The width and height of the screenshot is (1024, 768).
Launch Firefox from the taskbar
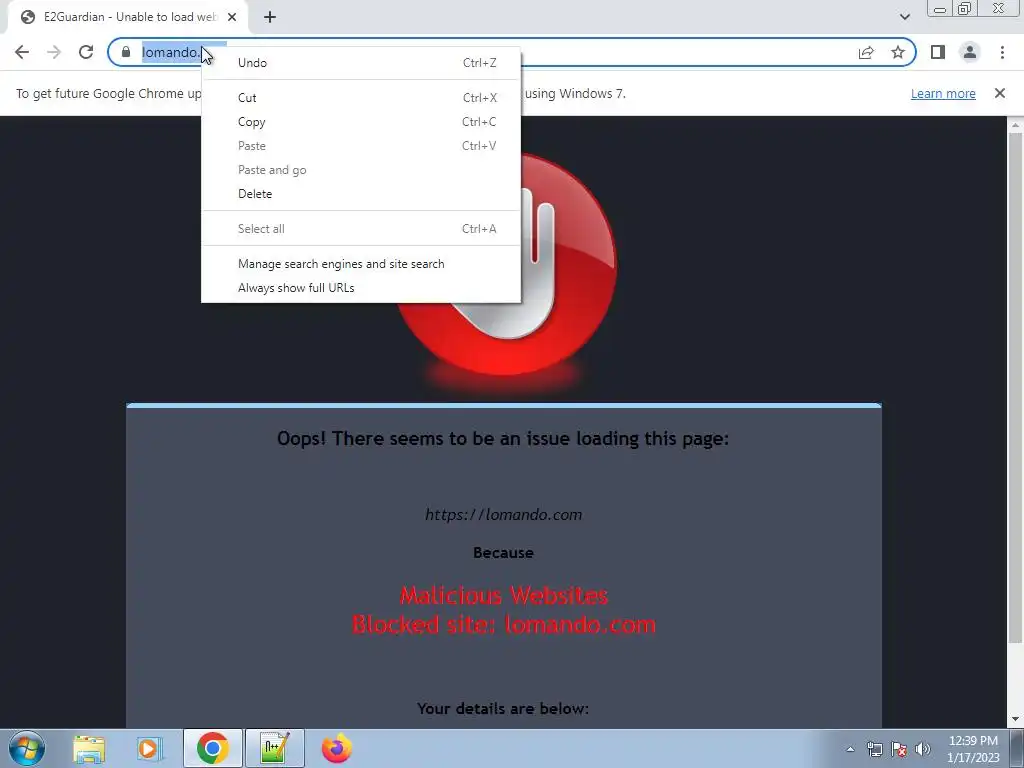(336, 748)
